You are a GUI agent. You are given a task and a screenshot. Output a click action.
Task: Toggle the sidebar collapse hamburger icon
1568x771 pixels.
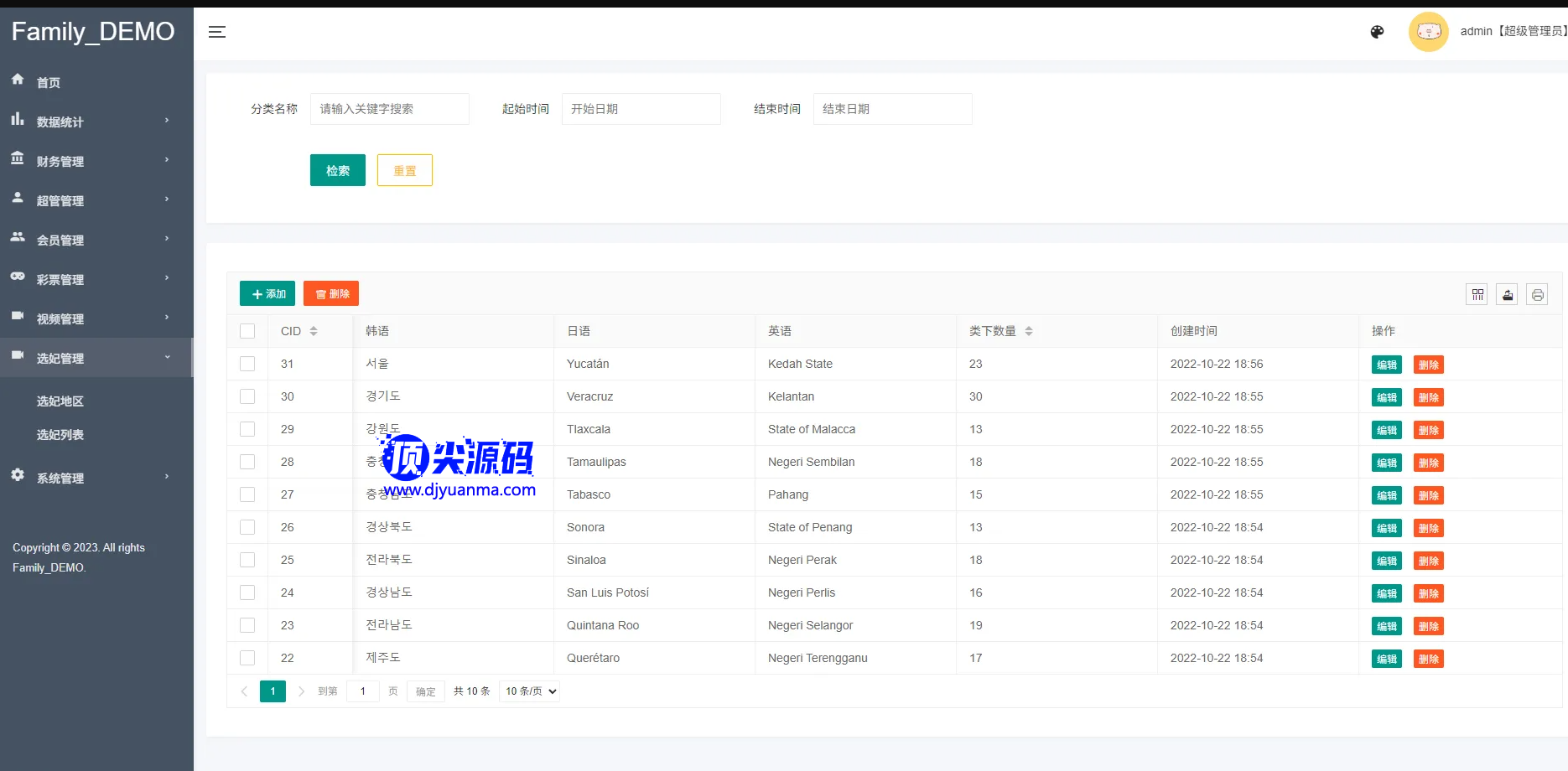tap(217, 32)
